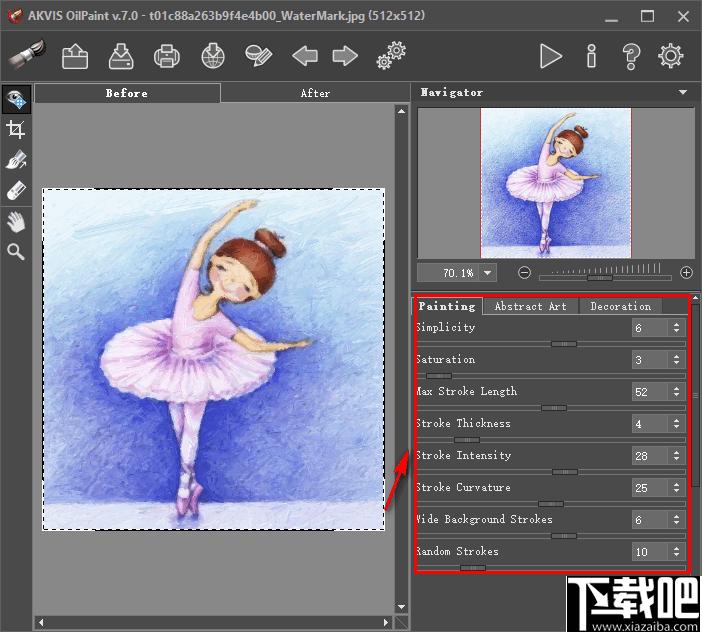Select the Eraser tool

(16, 191)
